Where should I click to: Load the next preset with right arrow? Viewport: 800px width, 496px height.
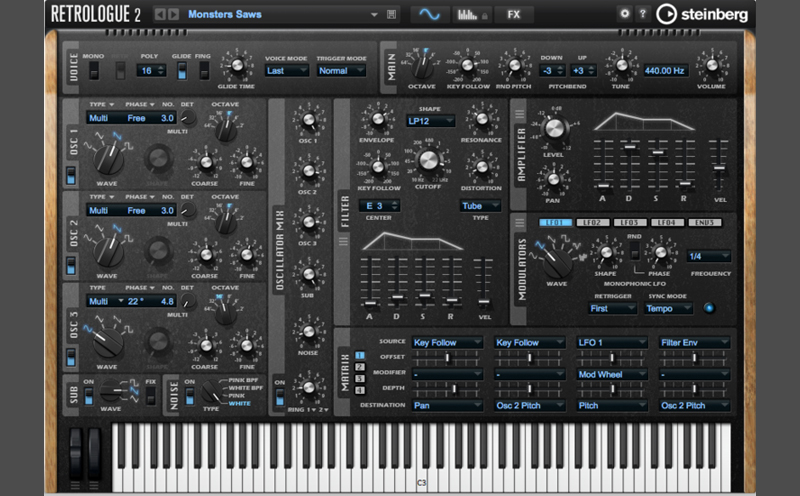[x=174, y=14]
